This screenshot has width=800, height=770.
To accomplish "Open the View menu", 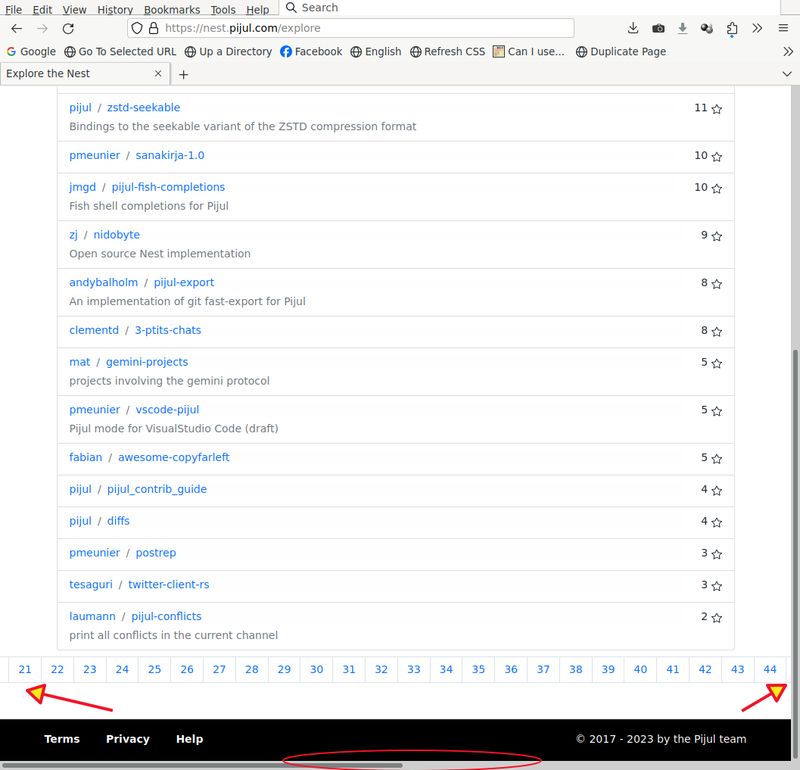I will point(74,9).
